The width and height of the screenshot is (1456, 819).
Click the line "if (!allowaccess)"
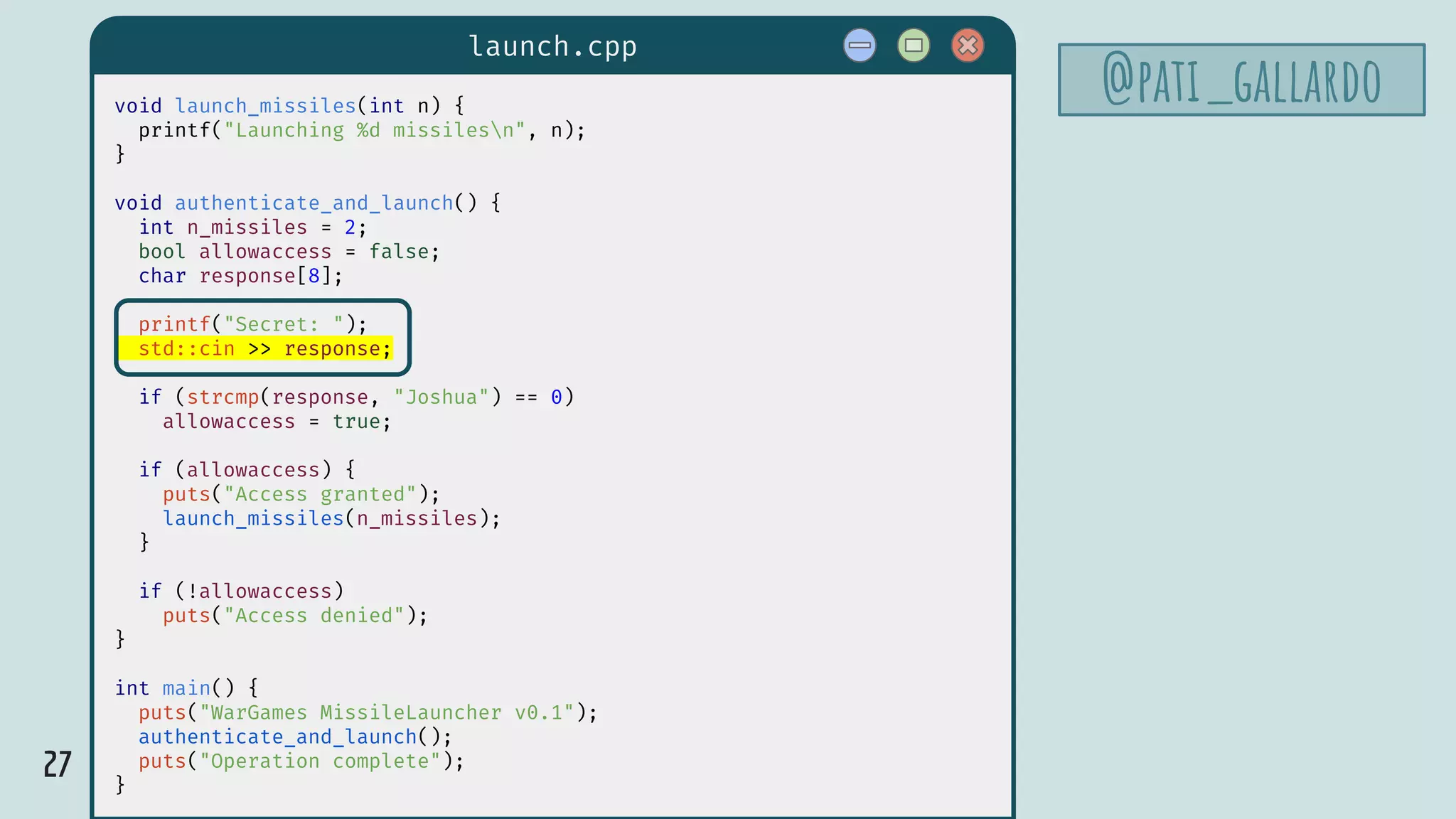[x=241, y=591]
